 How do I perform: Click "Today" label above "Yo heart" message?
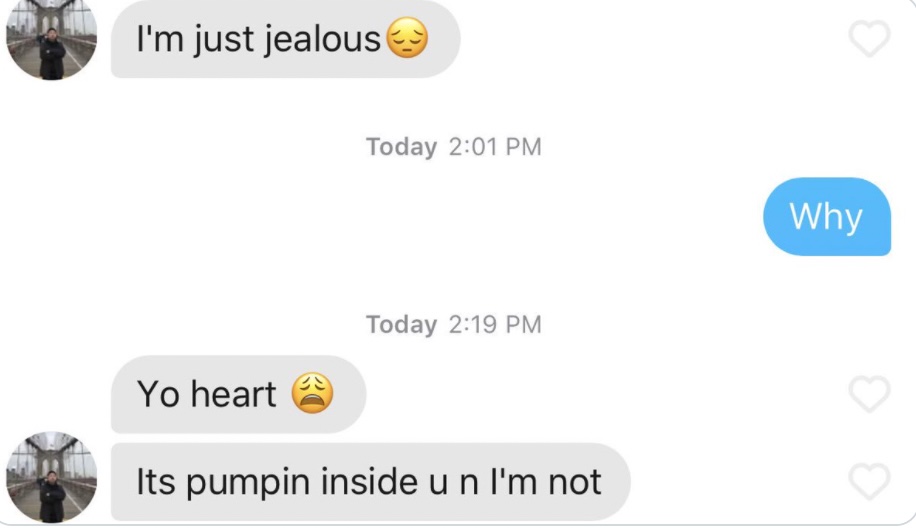point(401,325)
